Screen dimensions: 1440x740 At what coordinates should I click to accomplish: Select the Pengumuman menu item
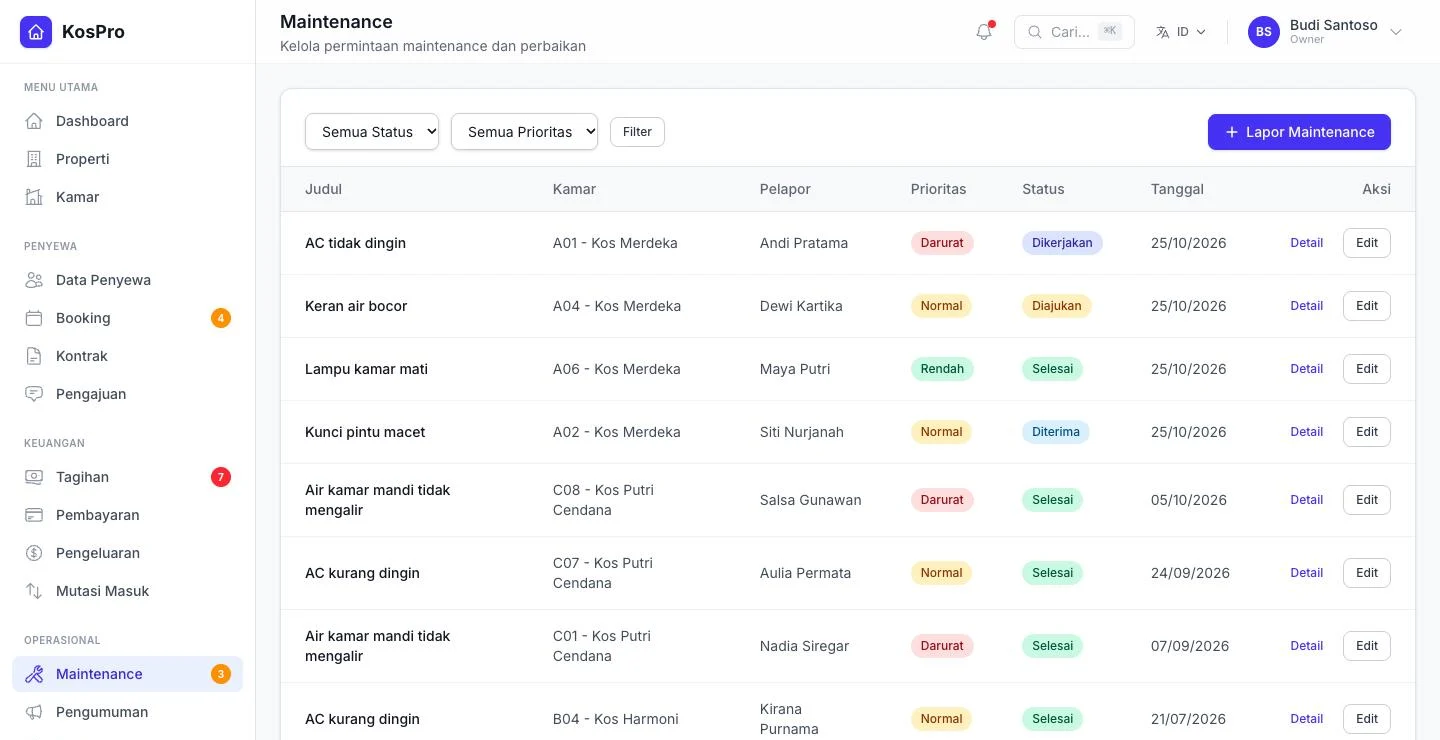[127, 712]
